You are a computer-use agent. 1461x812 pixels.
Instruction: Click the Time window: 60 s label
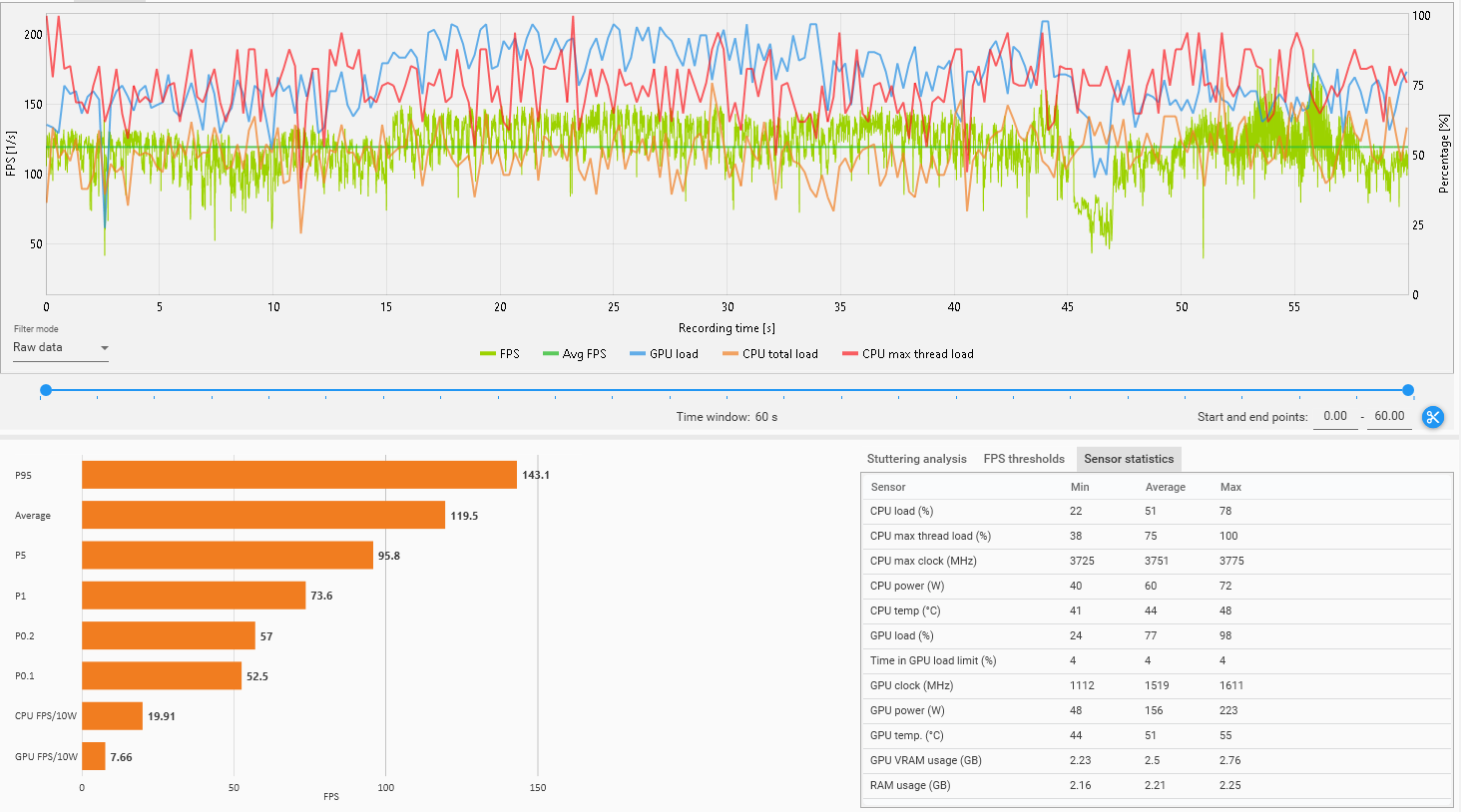[x=727, y=417]
